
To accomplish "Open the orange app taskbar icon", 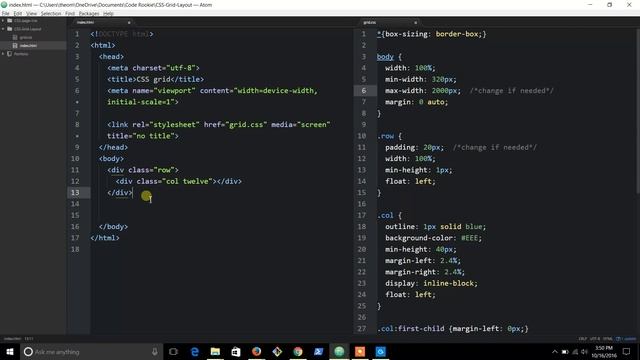I will point(360,352).
